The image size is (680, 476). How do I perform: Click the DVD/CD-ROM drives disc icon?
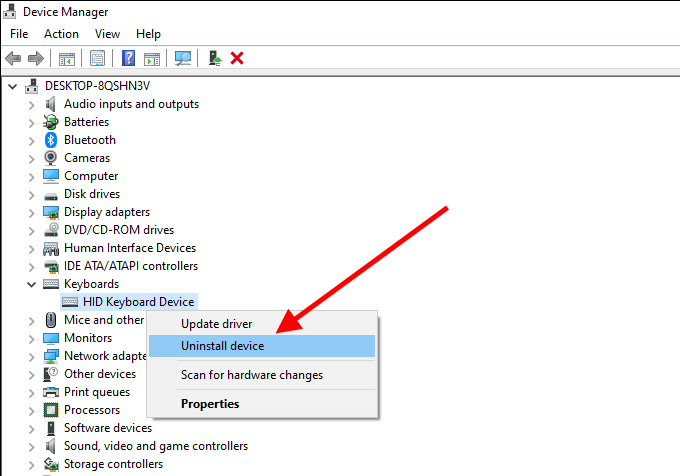click(51, 229)
